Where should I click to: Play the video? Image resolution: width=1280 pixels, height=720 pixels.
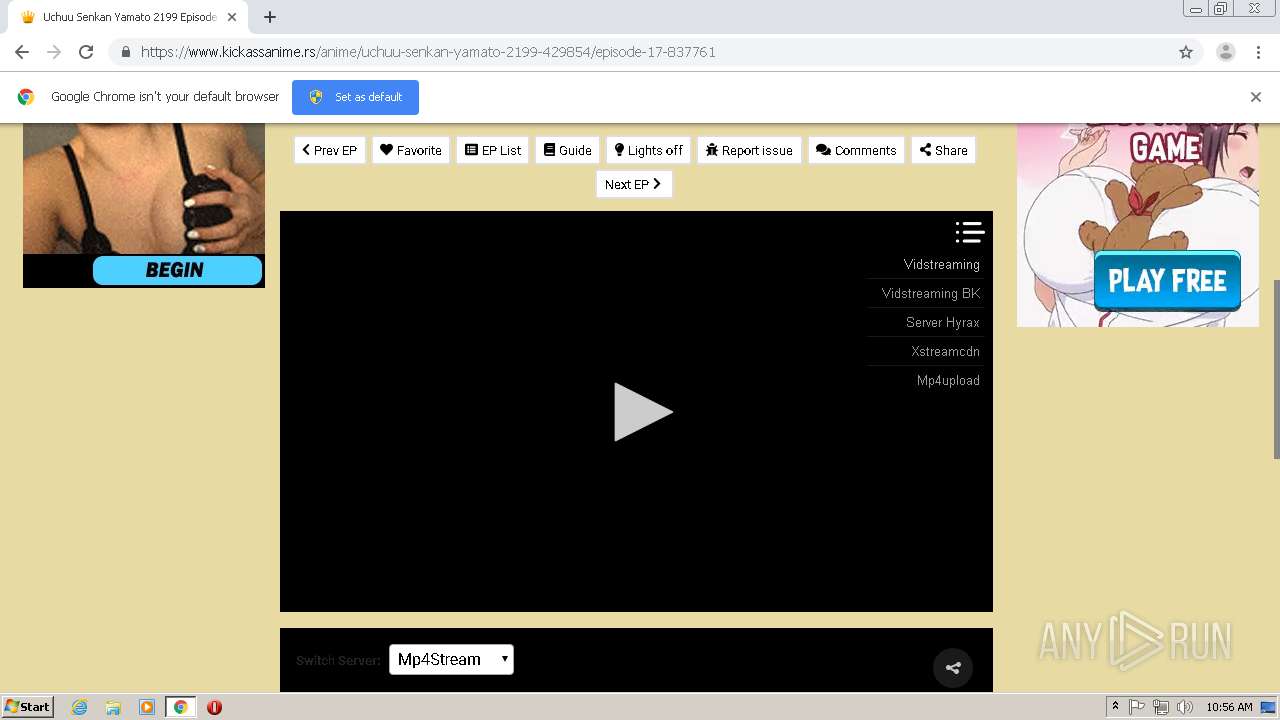tap(642, 412)
